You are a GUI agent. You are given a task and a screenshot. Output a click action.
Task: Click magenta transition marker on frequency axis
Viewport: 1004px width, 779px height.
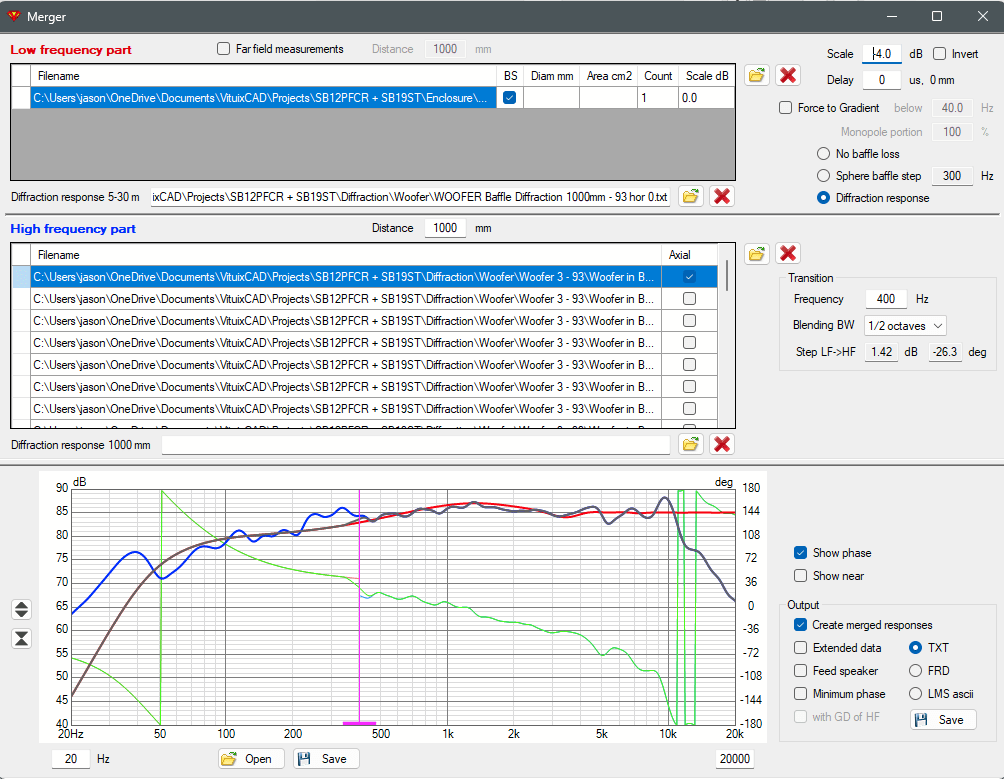(359, 723)
